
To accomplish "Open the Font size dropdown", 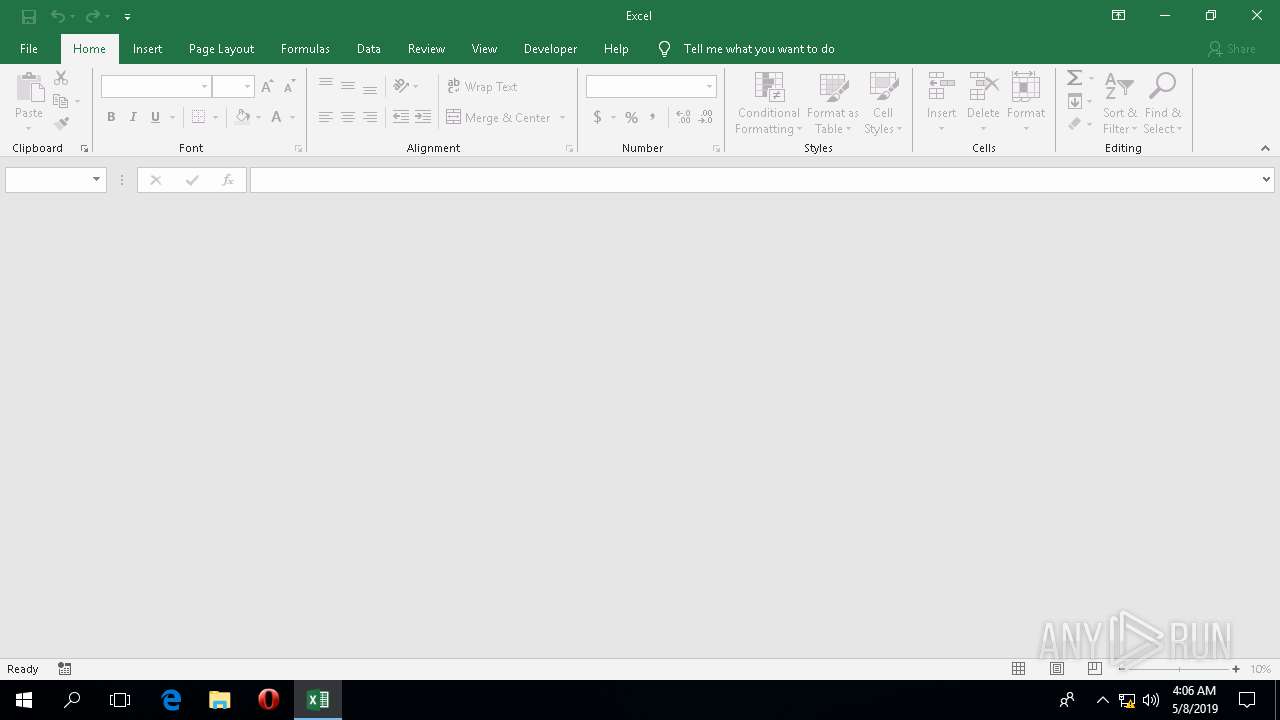I will [x=247, y=87].
